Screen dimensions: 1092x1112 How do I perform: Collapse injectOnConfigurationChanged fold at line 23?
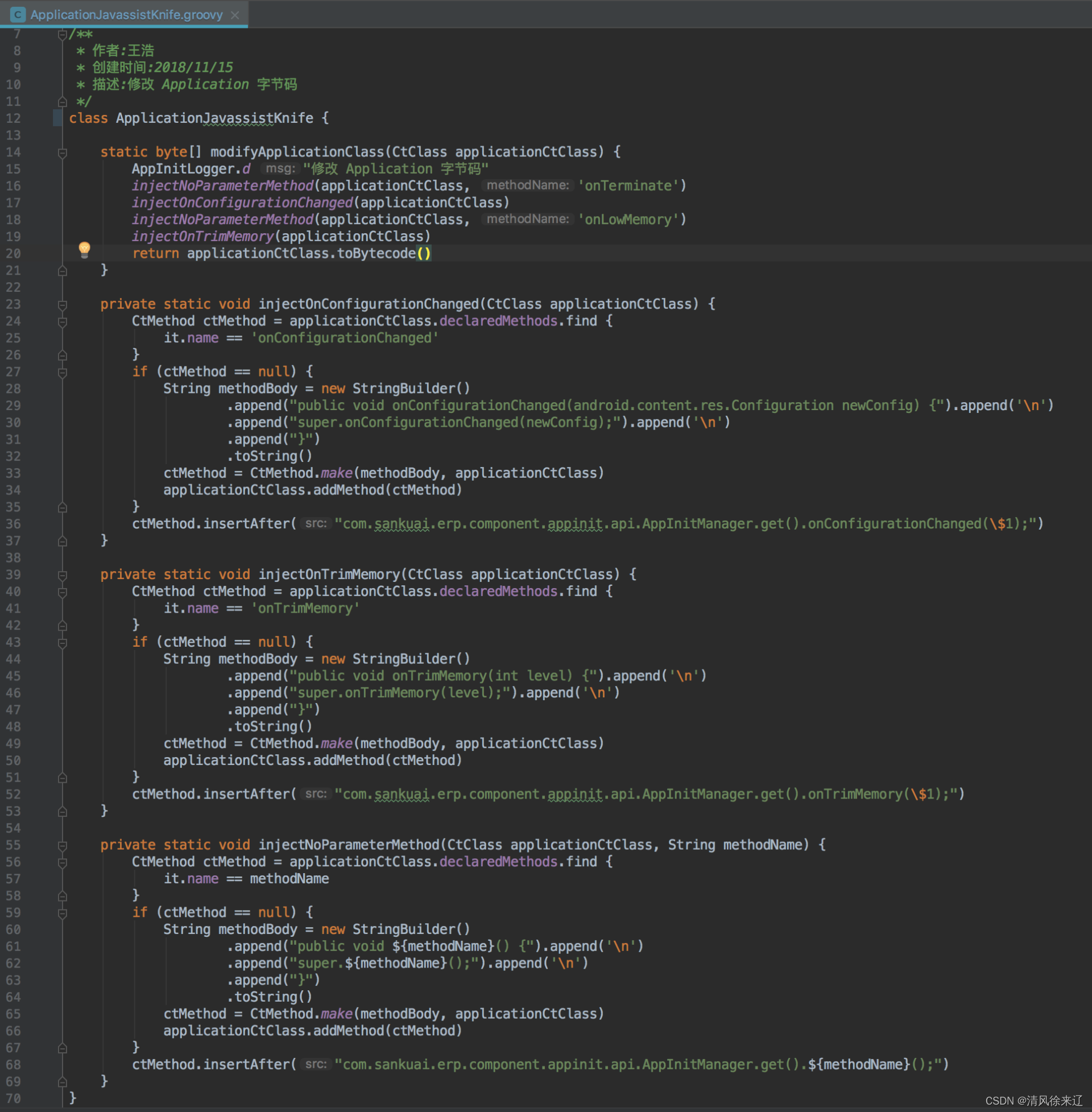pos(63,304)
